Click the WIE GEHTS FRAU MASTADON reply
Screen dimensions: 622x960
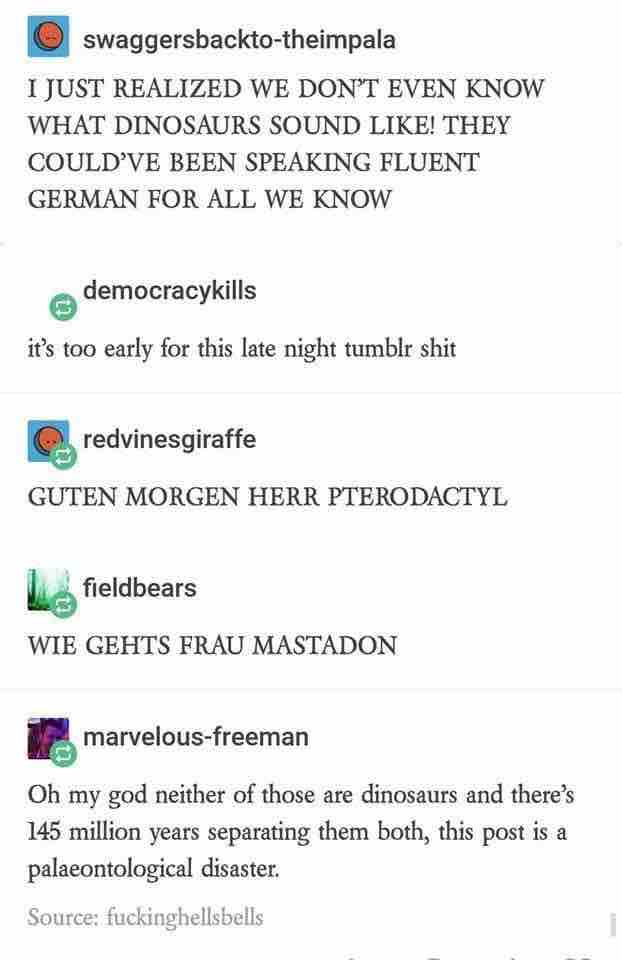click(212, 645)
